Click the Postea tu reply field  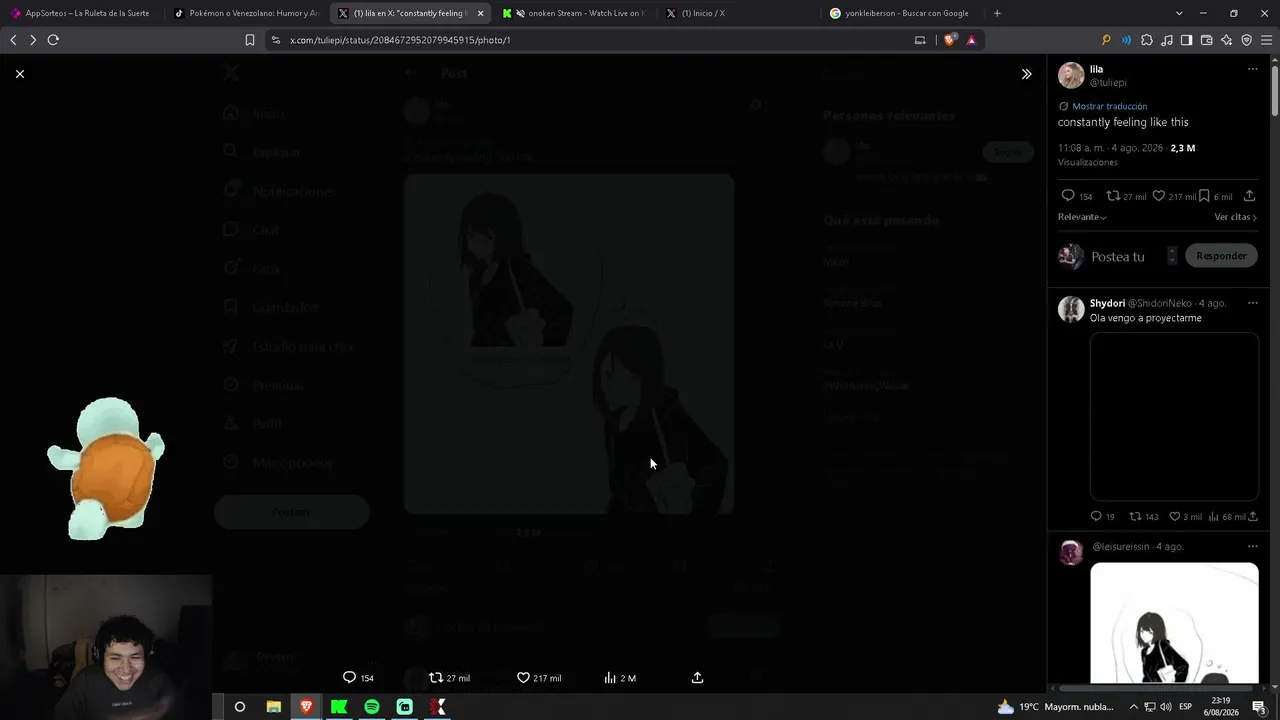click(1126, 256)
